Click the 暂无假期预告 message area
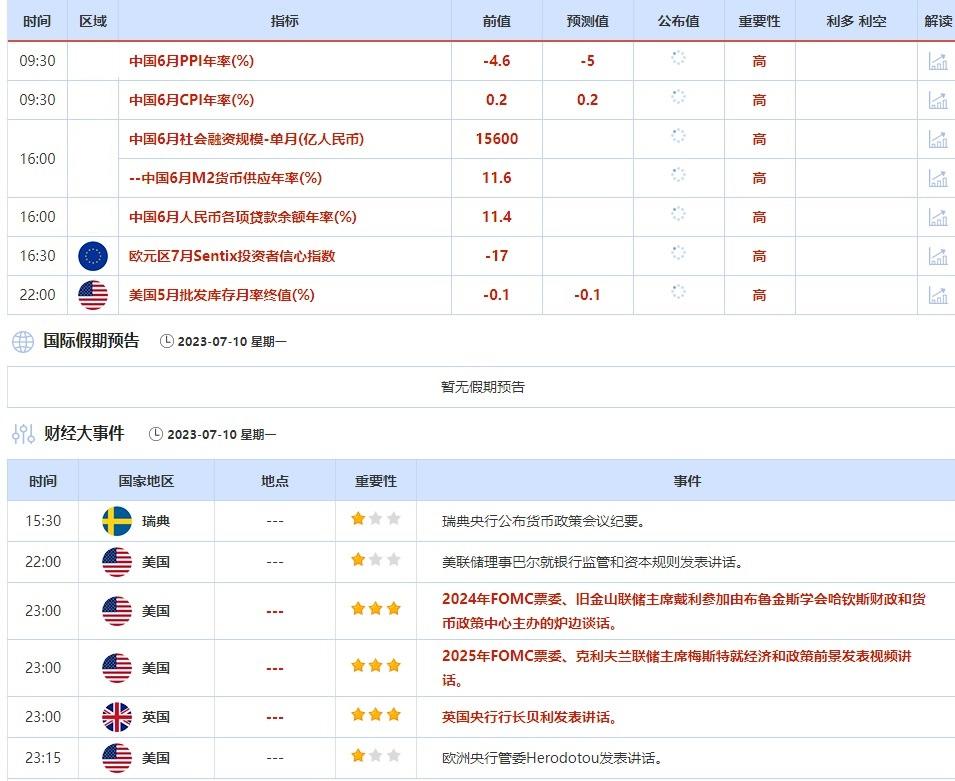The height and width of the screenshot is (781, 955). [477, 386]
